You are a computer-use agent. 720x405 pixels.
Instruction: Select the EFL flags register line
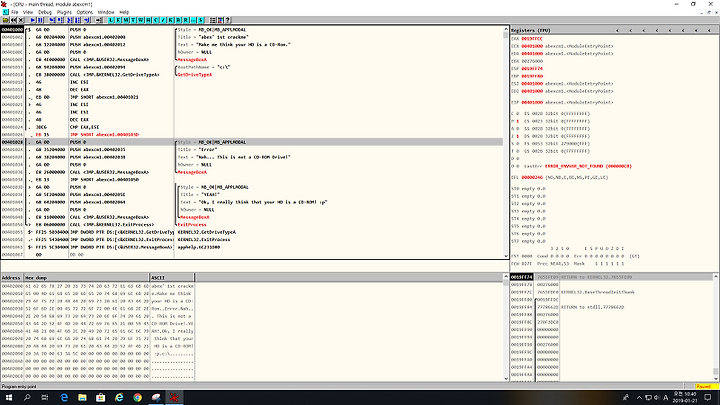[x=560, y=177]
